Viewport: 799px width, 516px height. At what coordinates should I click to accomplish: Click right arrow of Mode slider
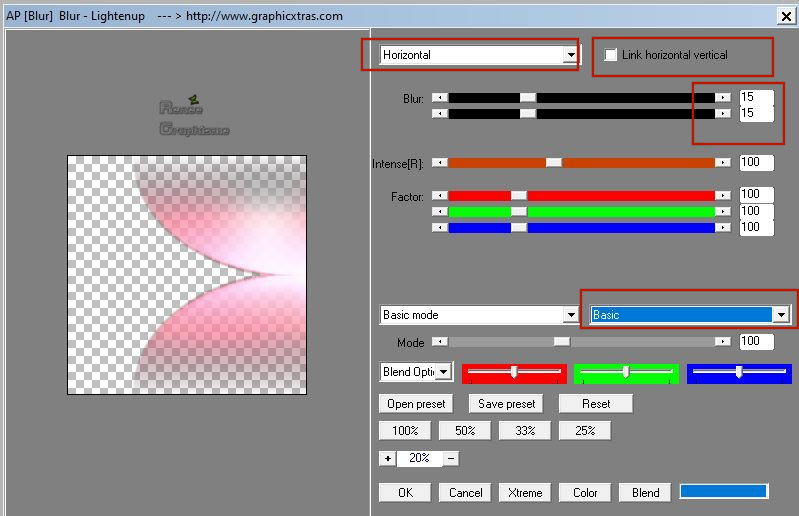tap(723, 341)
